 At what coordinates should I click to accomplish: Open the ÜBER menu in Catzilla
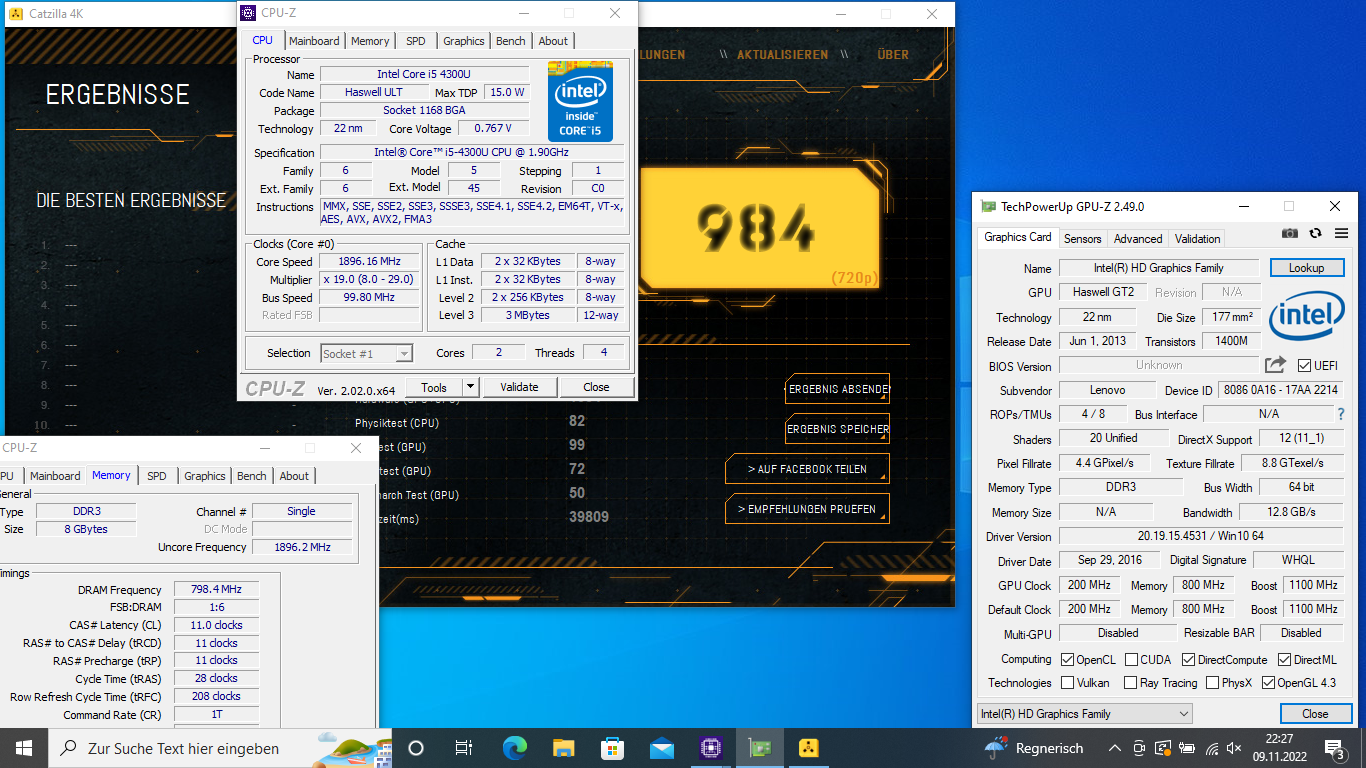[893, 55]
